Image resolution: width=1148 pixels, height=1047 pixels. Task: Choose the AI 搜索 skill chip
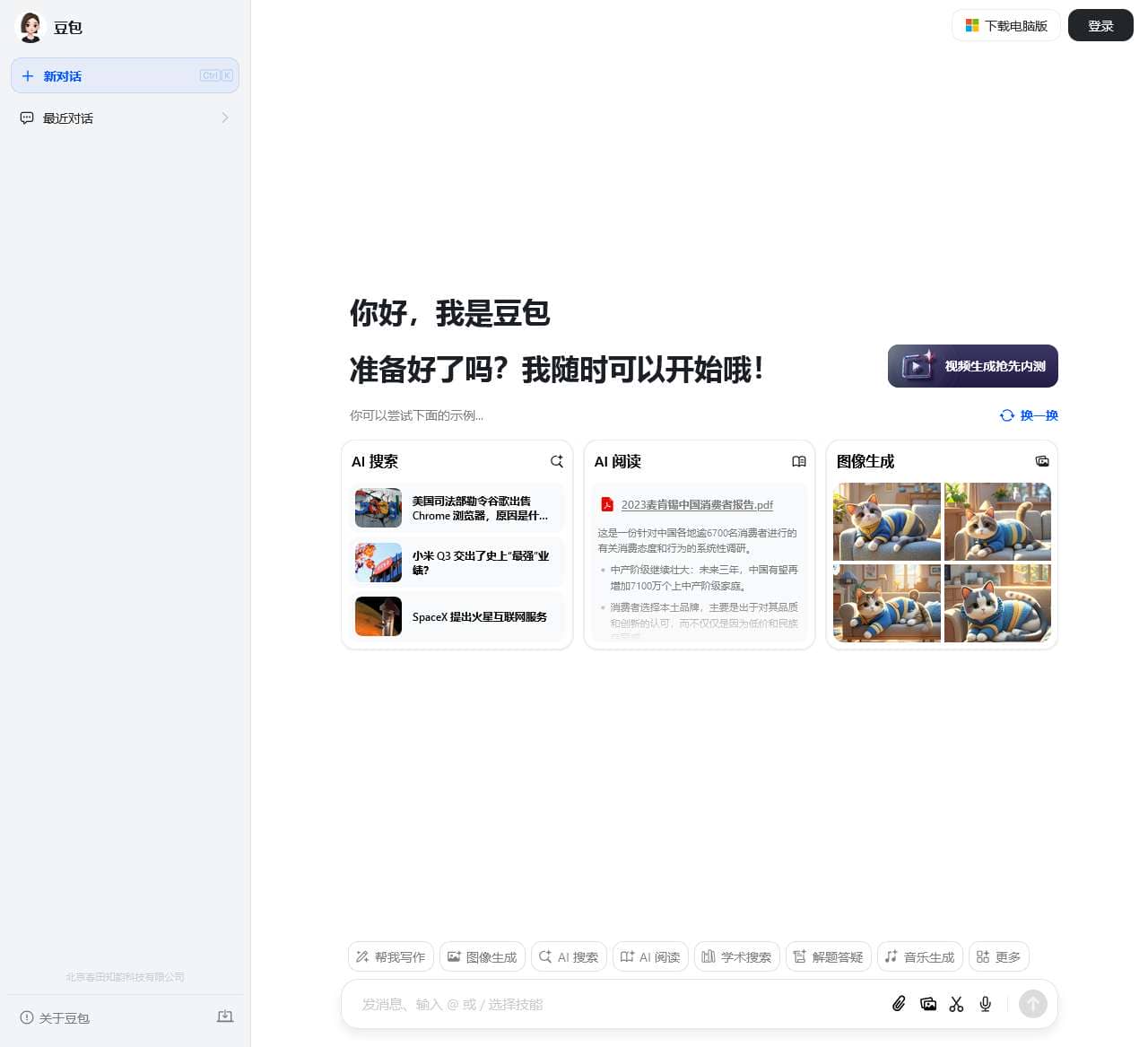tap(569, 956)
